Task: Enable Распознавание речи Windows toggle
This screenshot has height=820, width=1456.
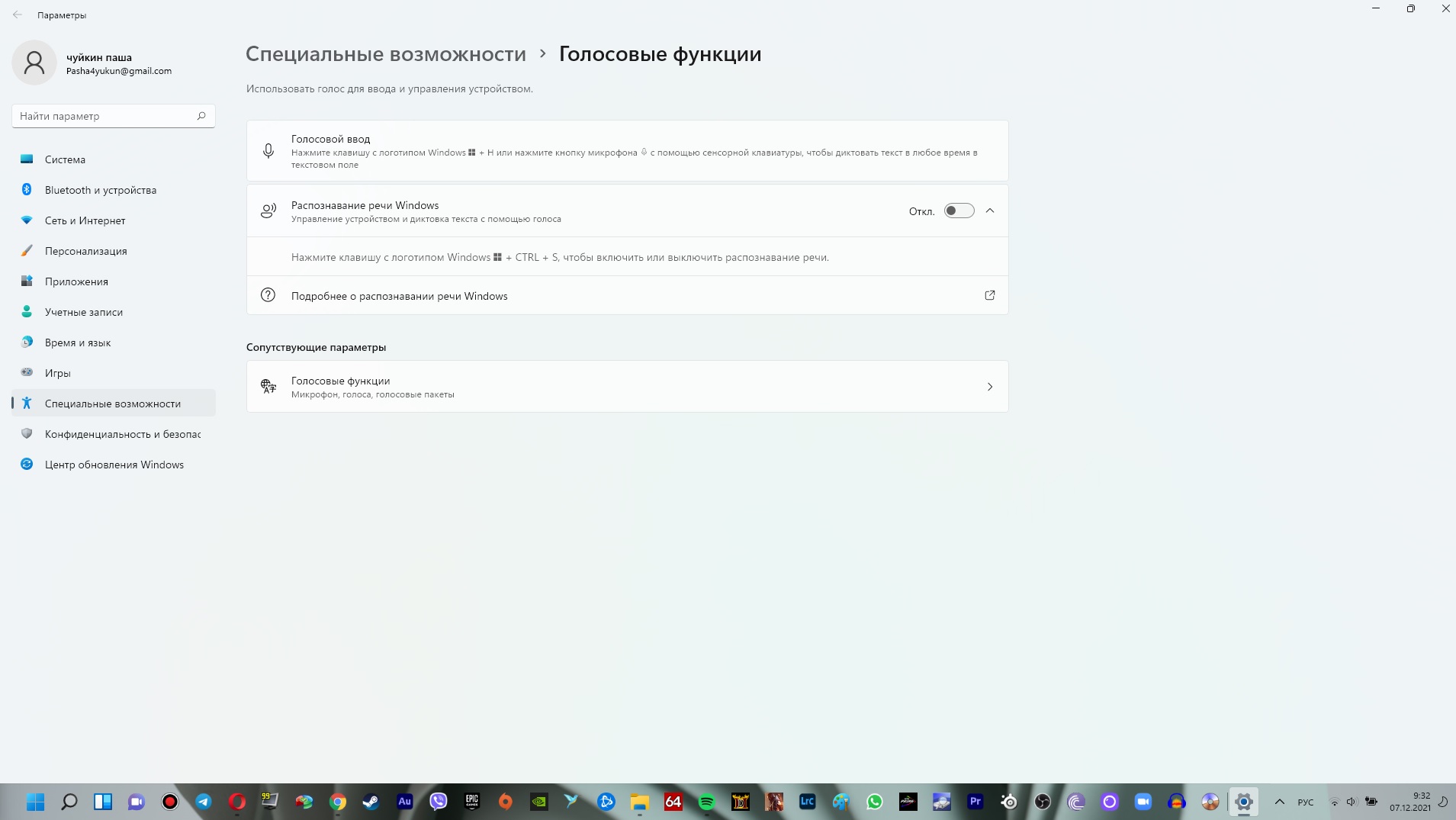Action: coord(960,211)
